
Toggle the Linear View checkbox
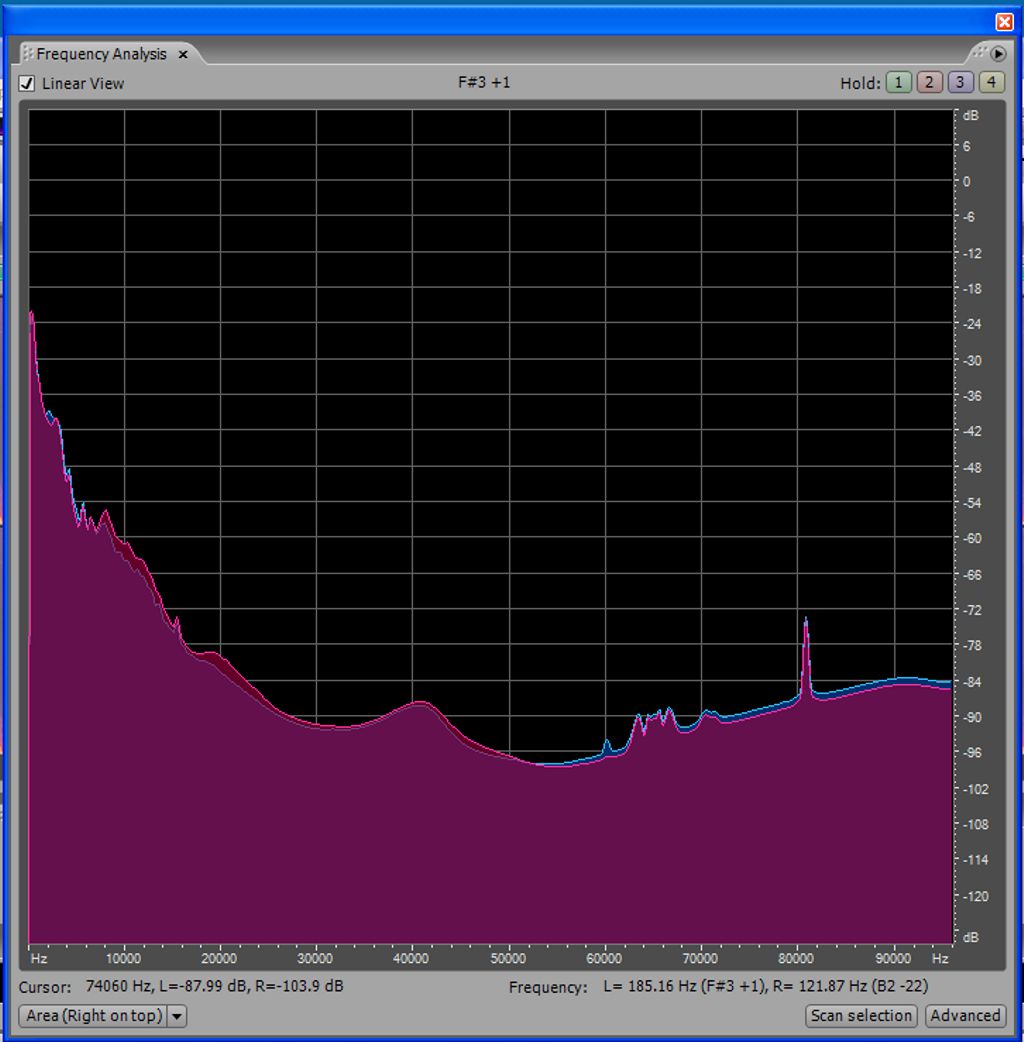pos(27,84)
